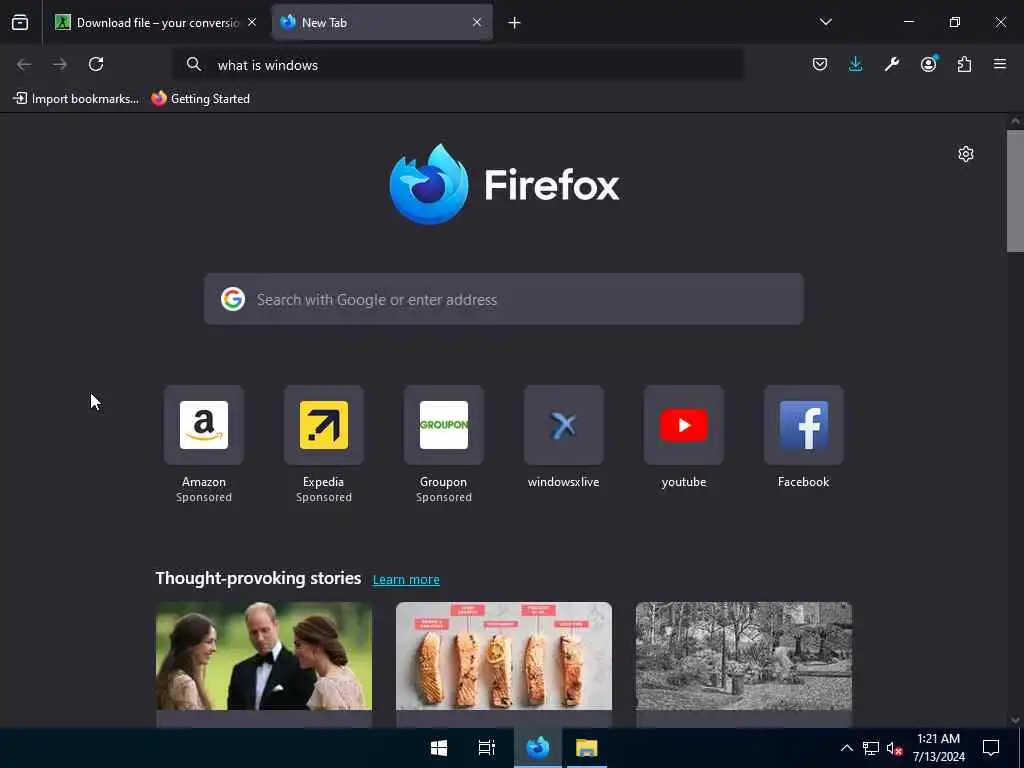Viewport: 1024px width, 768px height.
Task: Open the Windows Start menu
Action: click(439, 748)
